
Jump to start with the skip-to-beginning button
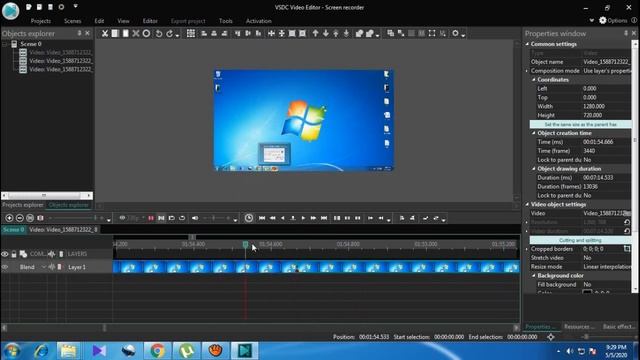[262, 218]
